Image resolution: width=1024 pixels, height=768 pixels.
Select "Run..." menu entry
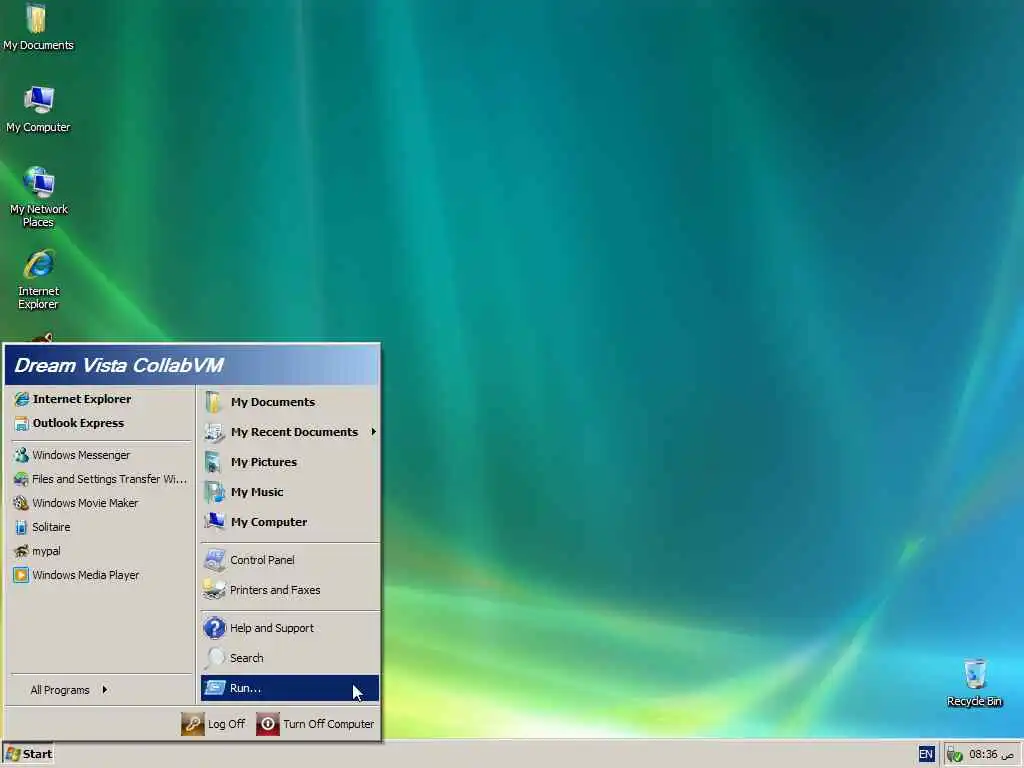[x=290, y=688]
